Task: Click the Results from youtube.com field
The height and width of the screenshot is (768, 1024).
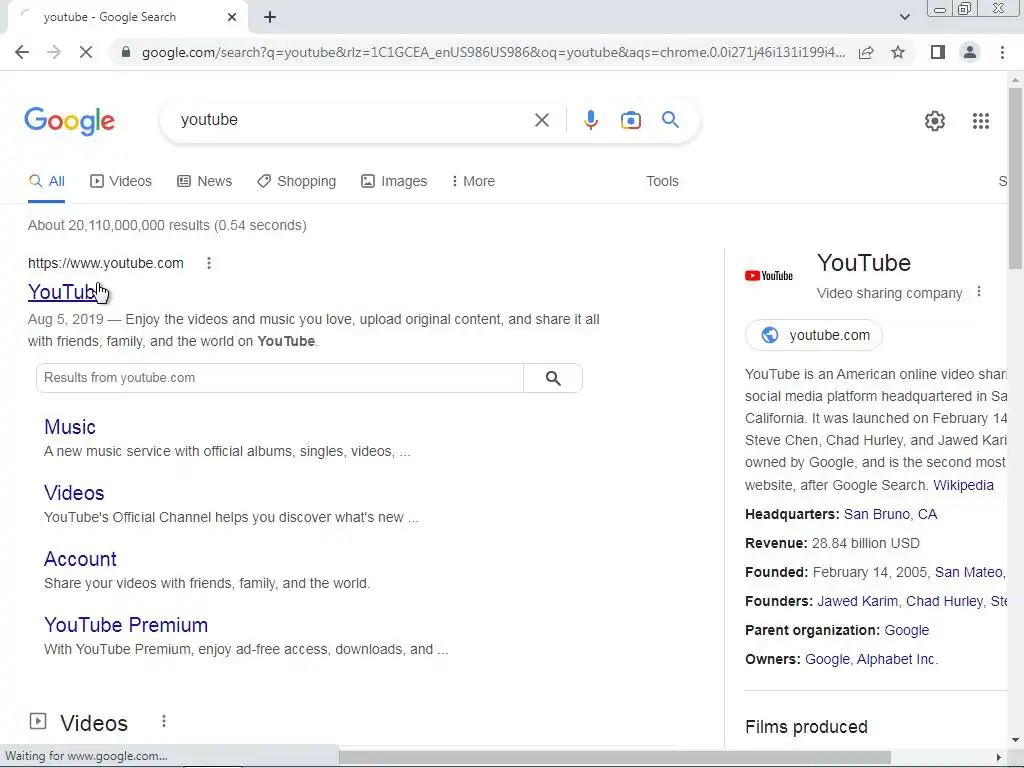Action: tap(280, 378)
